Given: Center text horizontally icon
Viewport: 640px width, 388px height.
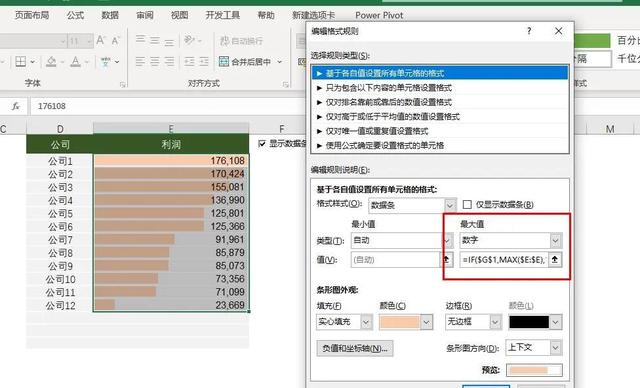Looking at the screenshot, I should (x=155, y=62).
